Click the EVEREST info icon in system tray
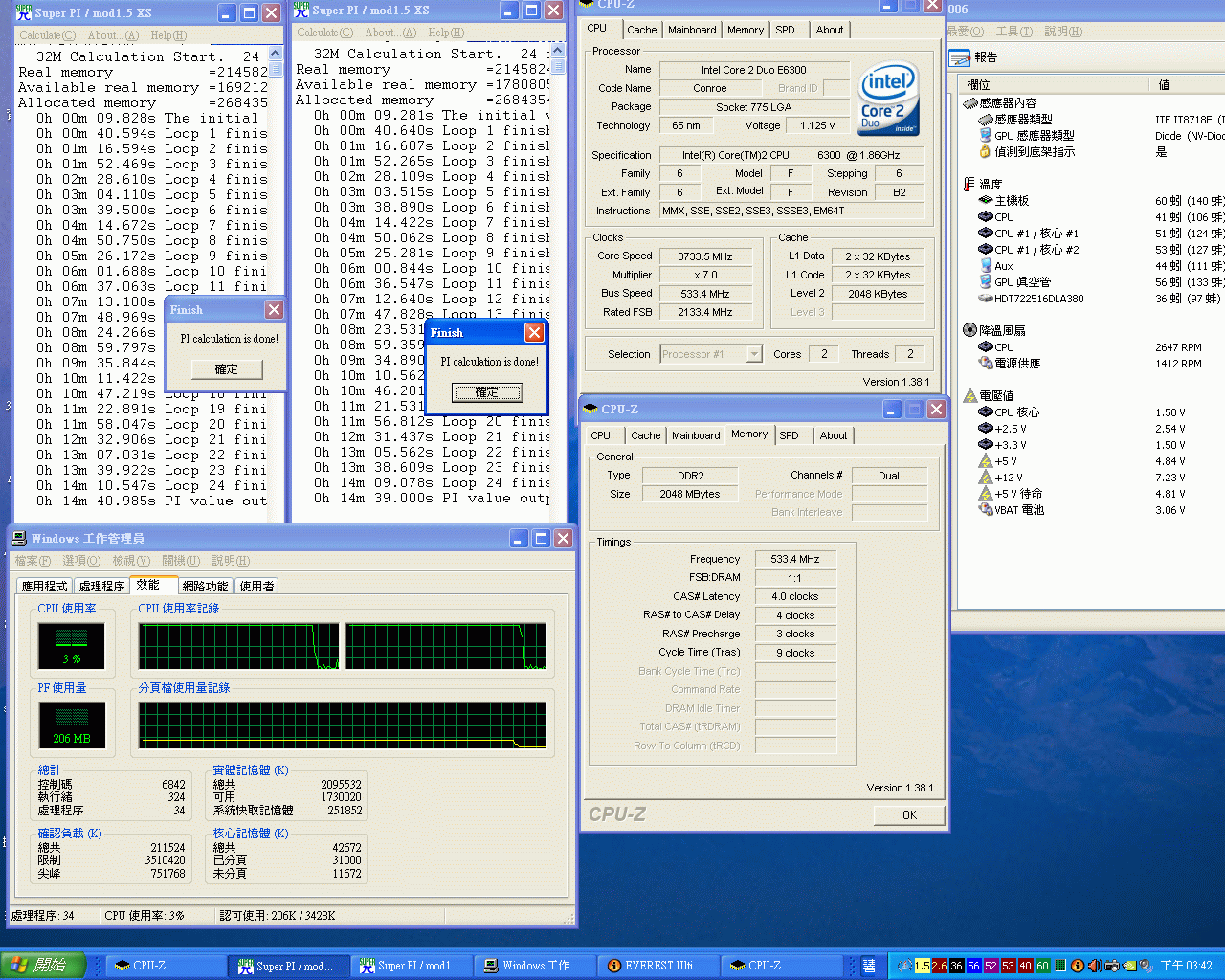Screen dimensions: 1225x980 (x=1077, y=966)
